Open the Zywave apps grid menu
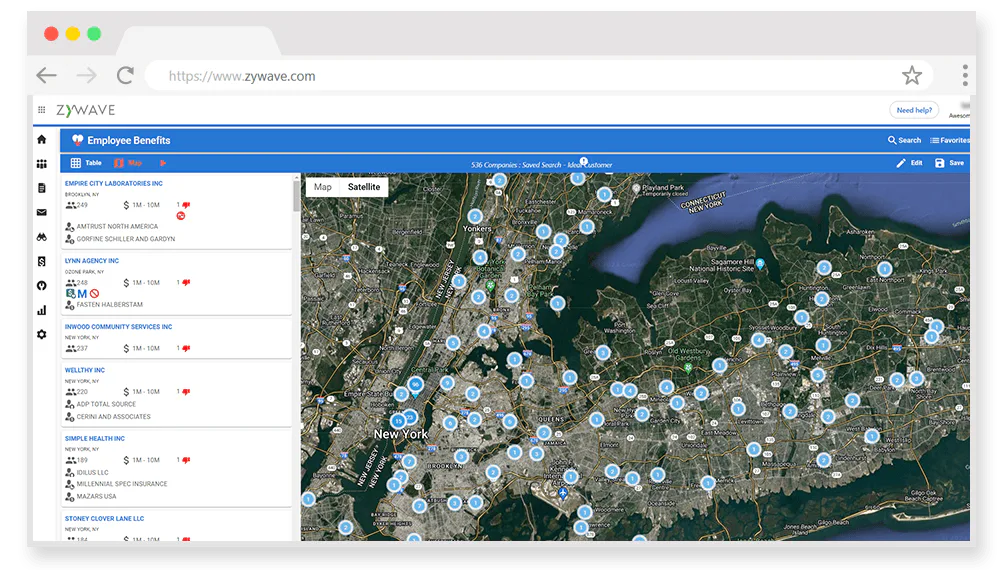 [41, 110]
